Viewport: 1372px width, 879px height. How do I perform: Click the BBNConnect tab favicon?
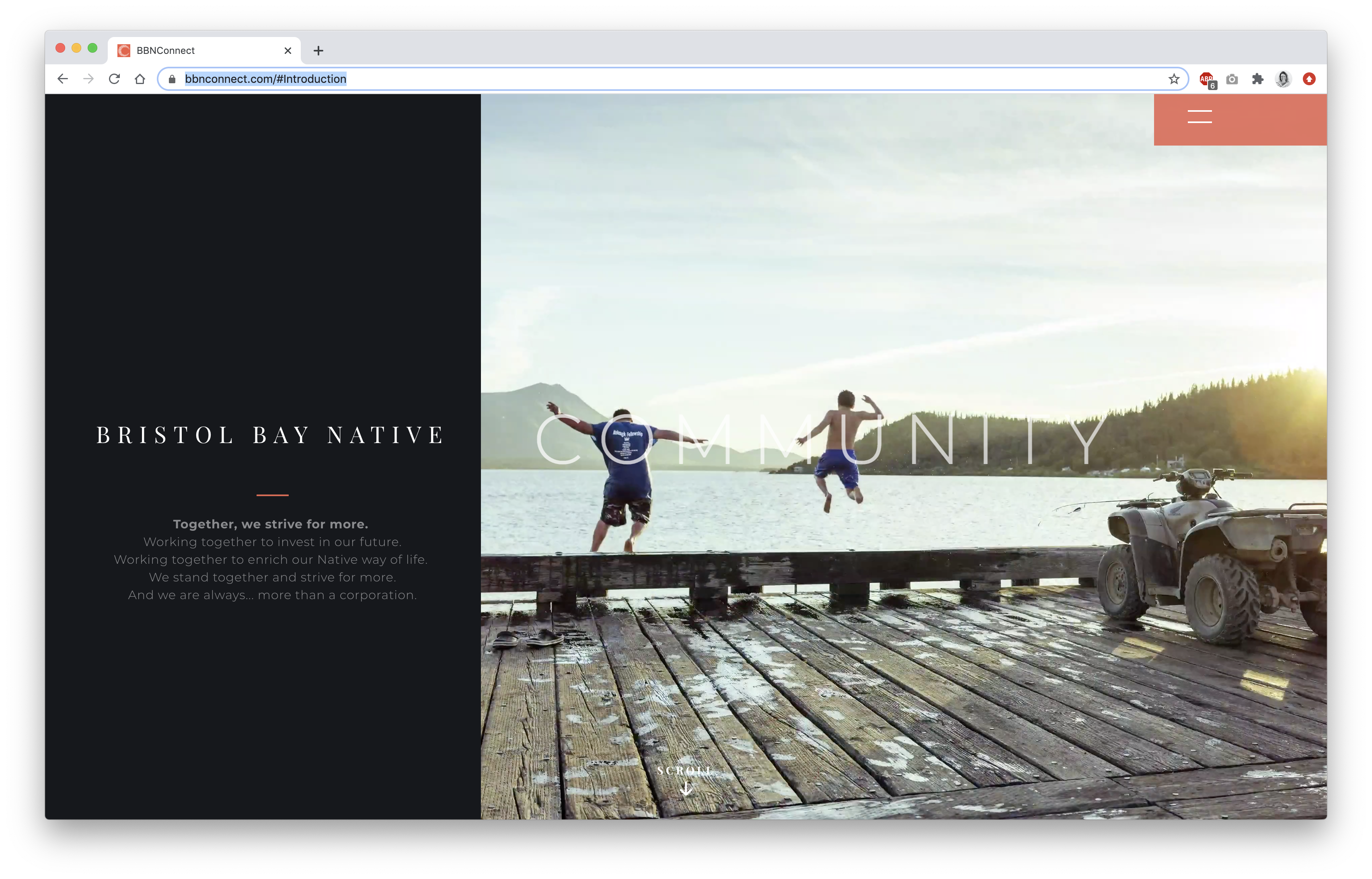pos(124,51)
